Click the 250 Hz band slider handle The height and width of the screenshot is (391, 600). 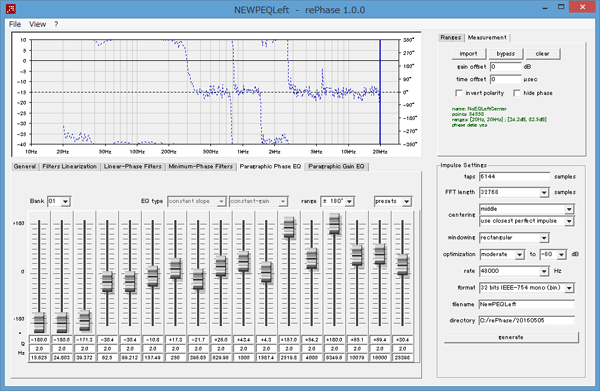pyautogui.click(x=175, y=268)
